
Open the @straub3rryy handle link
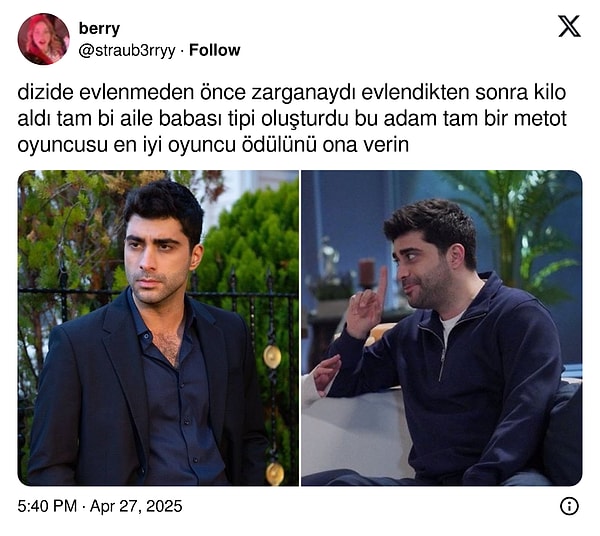coord(127,51)
